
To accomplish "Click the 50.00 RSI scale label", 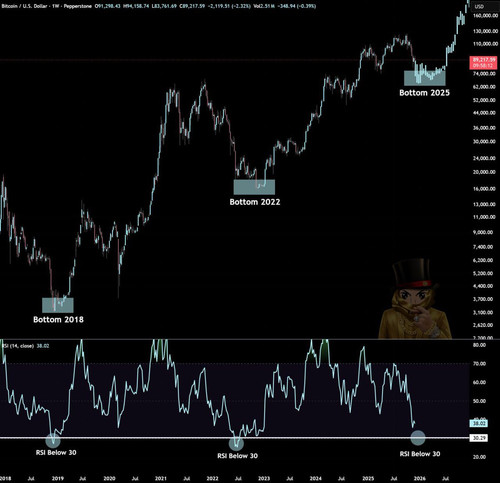I will [x=479, y=401].
